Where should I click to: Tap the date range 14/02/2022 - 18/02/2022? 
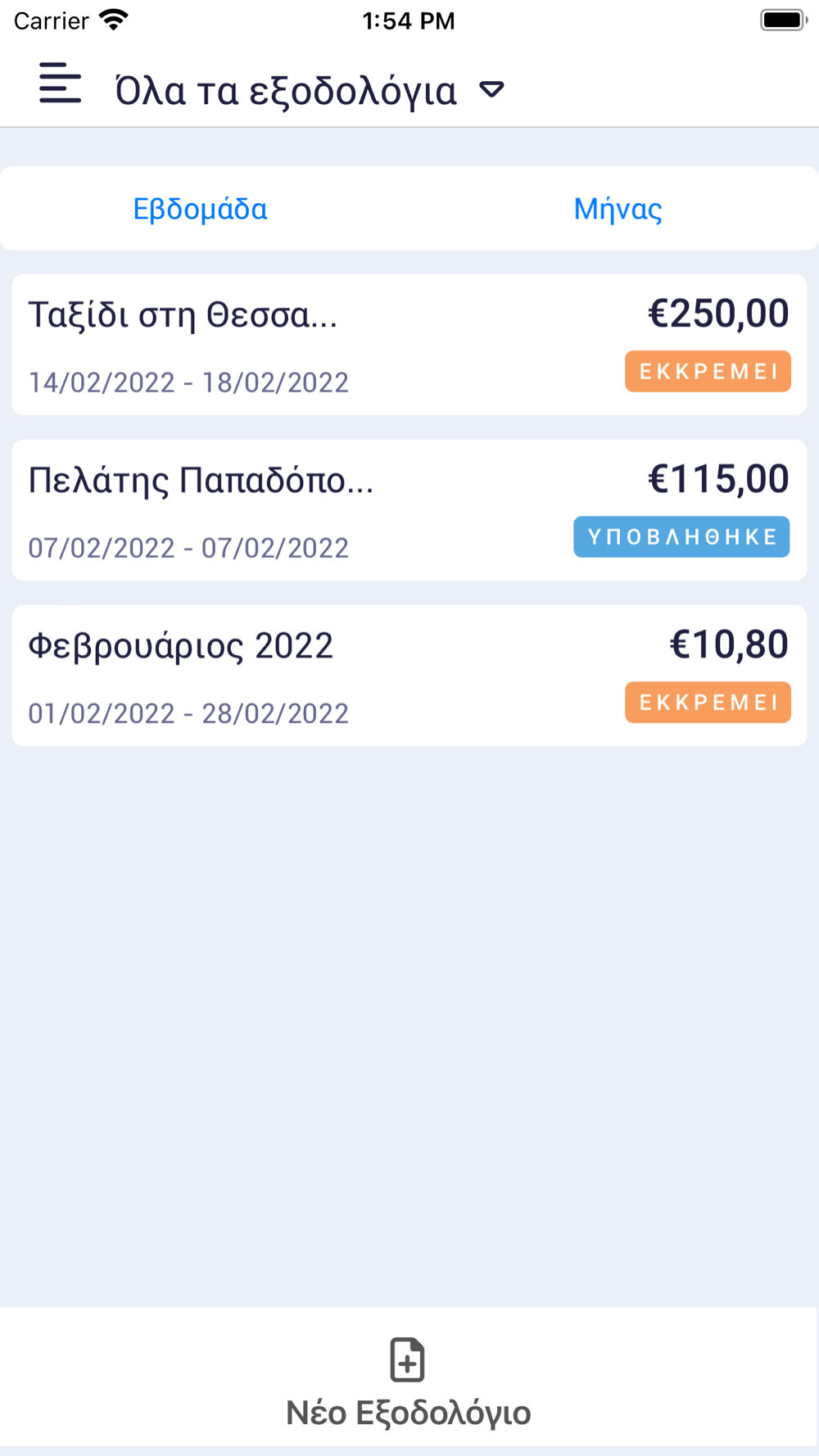pos(188,382)
